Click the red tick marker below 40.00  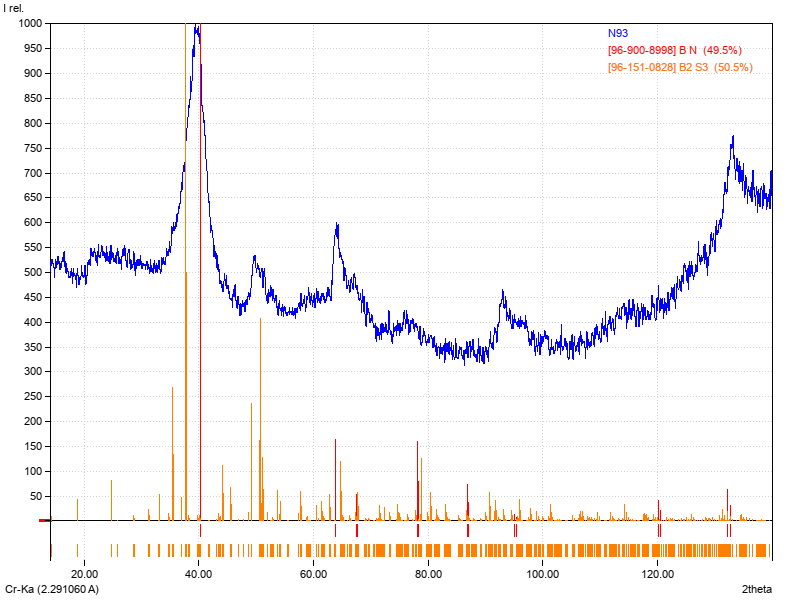pyautogui.click(x=201, y=531)
